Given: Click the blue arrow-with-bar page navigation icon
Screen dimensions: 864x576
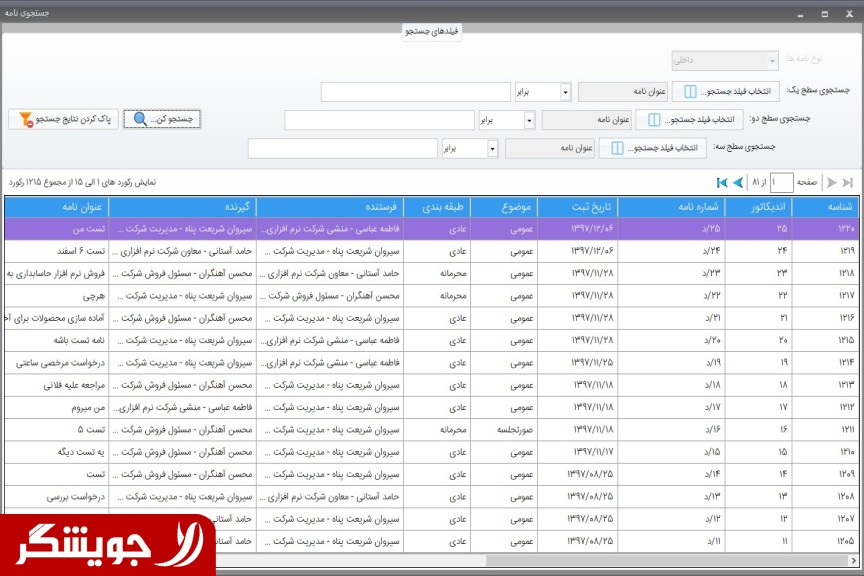Looking at the screenshot, I should tap(722, 182).
